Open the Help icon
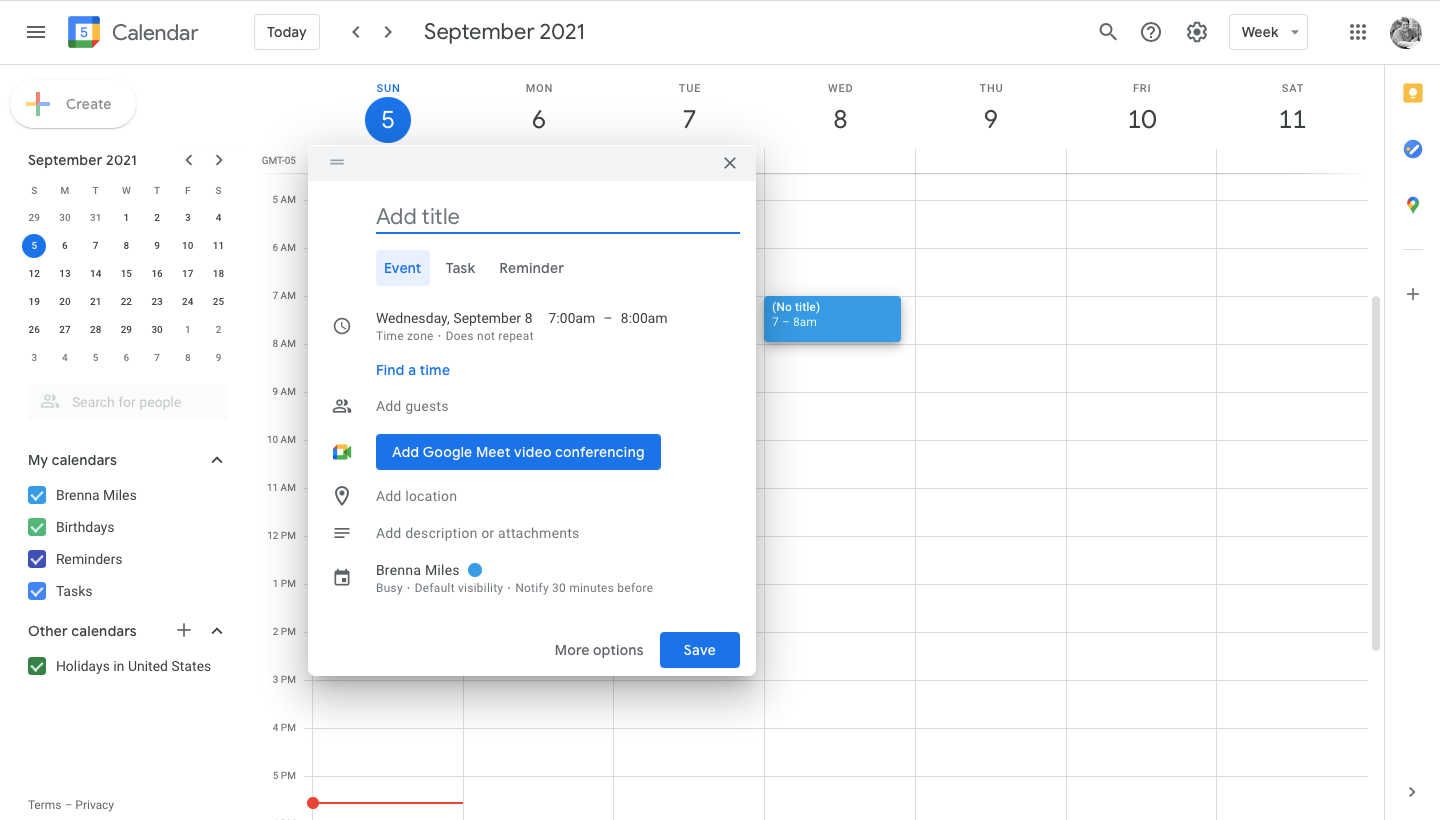 (1150, 32)
